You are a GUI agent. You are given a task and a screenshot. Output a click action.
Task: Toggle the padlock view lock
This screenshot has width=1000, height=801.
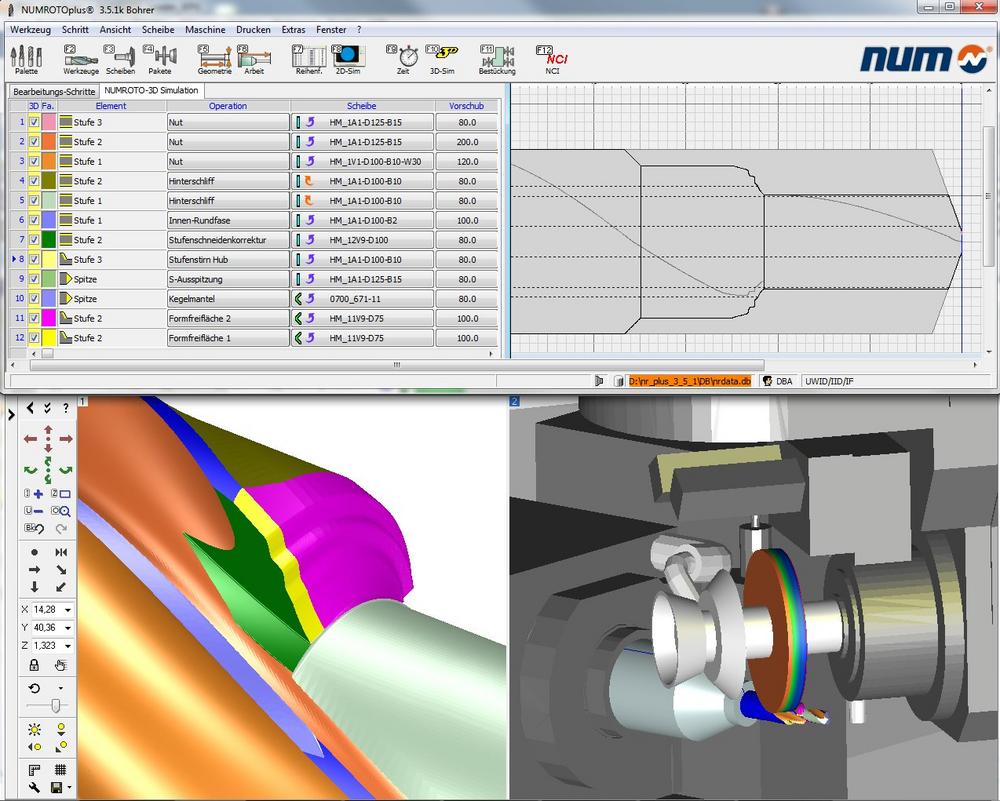[34, 666]
